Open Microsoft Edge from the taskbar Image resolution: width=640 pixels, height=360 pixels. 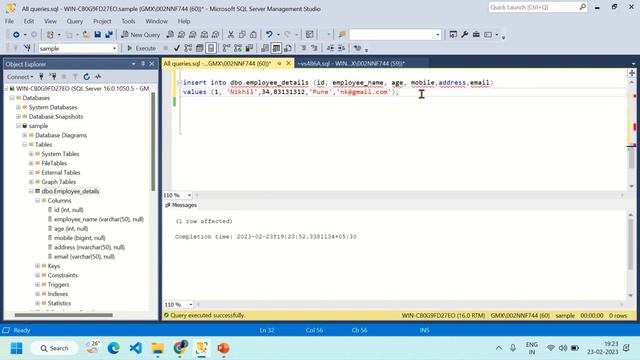click(114, 348)
